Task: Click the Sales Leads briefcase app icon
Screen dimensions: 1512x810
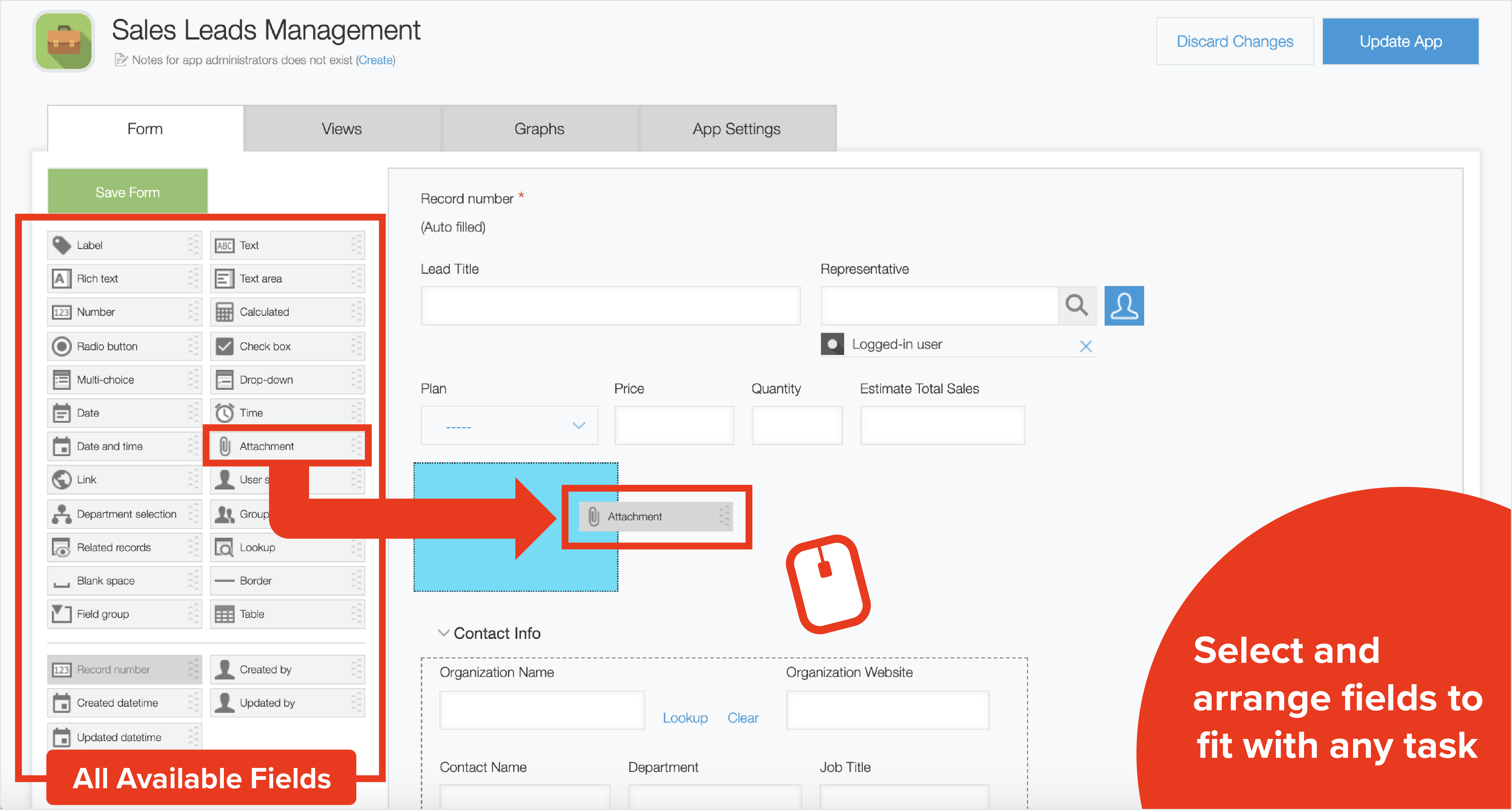Action: tap(63, 41)
